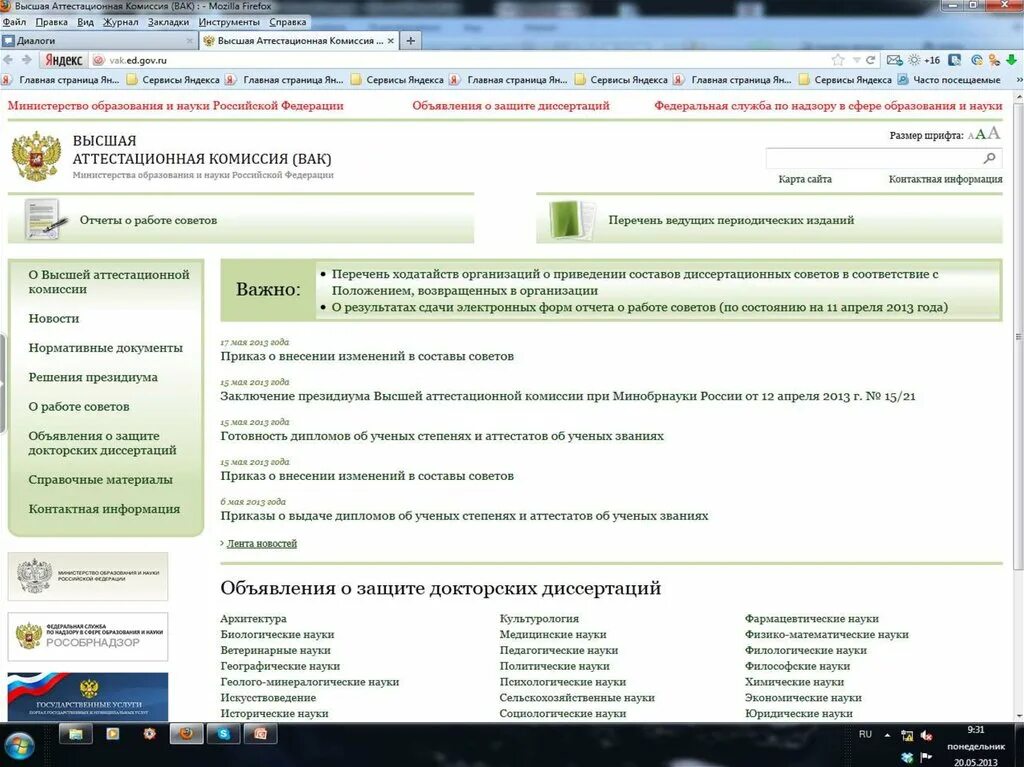1024x767 pixels.
Task: Select Справочные материалы in the left menu
Action: (x=101, y=480)
